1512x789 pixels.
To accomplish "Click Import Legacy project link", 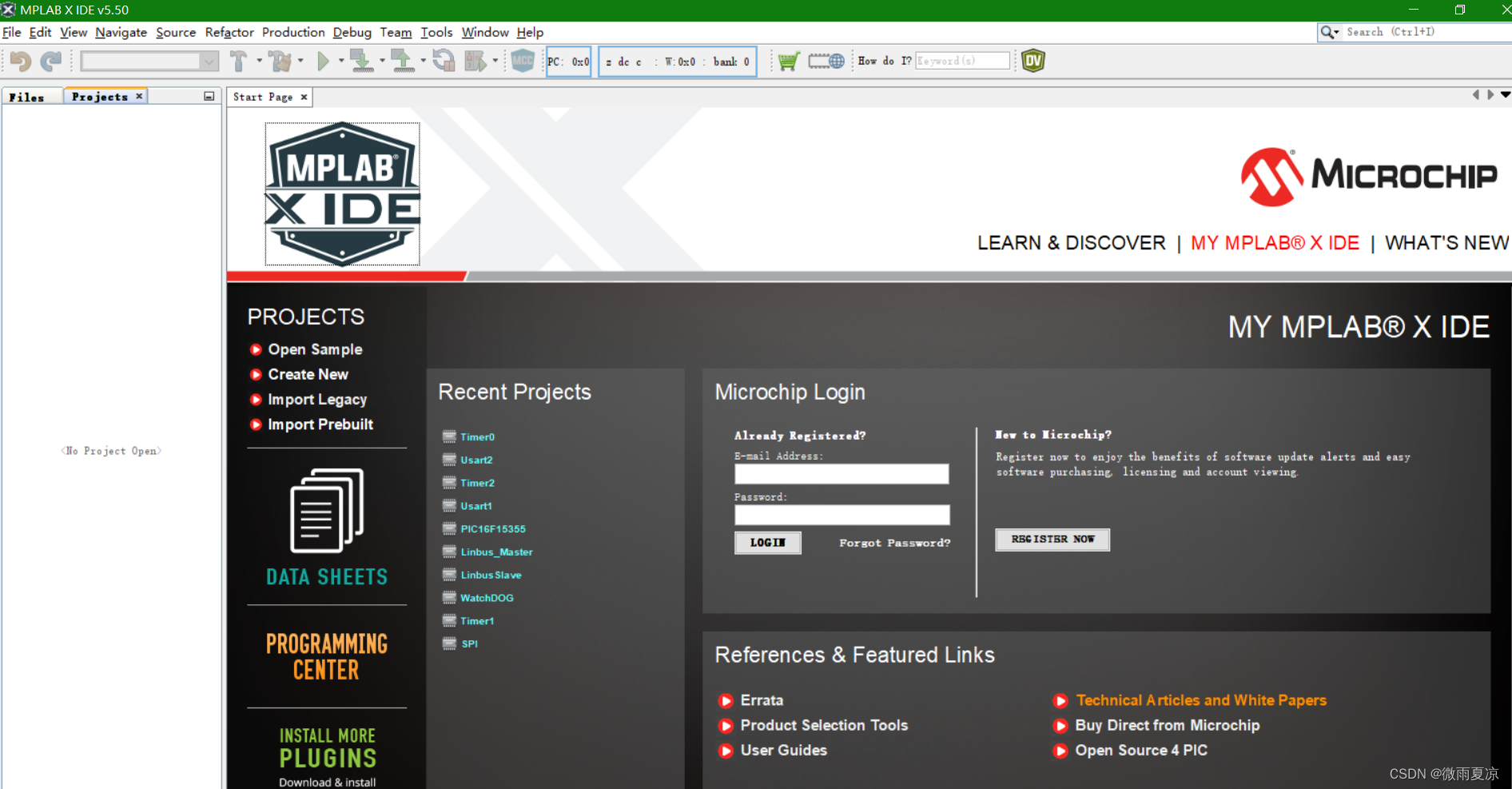I will 317,400.
